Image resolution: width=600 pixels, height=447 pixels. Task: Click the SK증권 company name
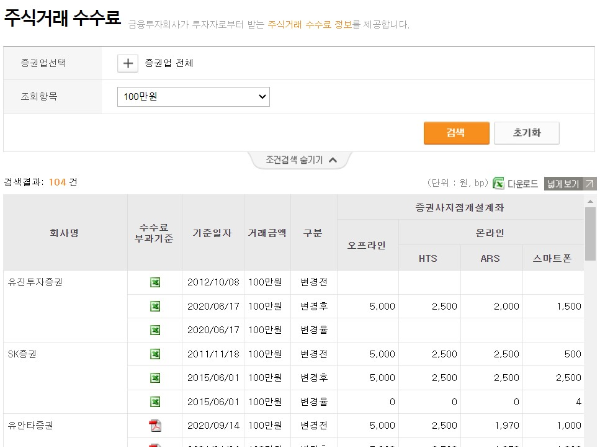pos(22,354)
